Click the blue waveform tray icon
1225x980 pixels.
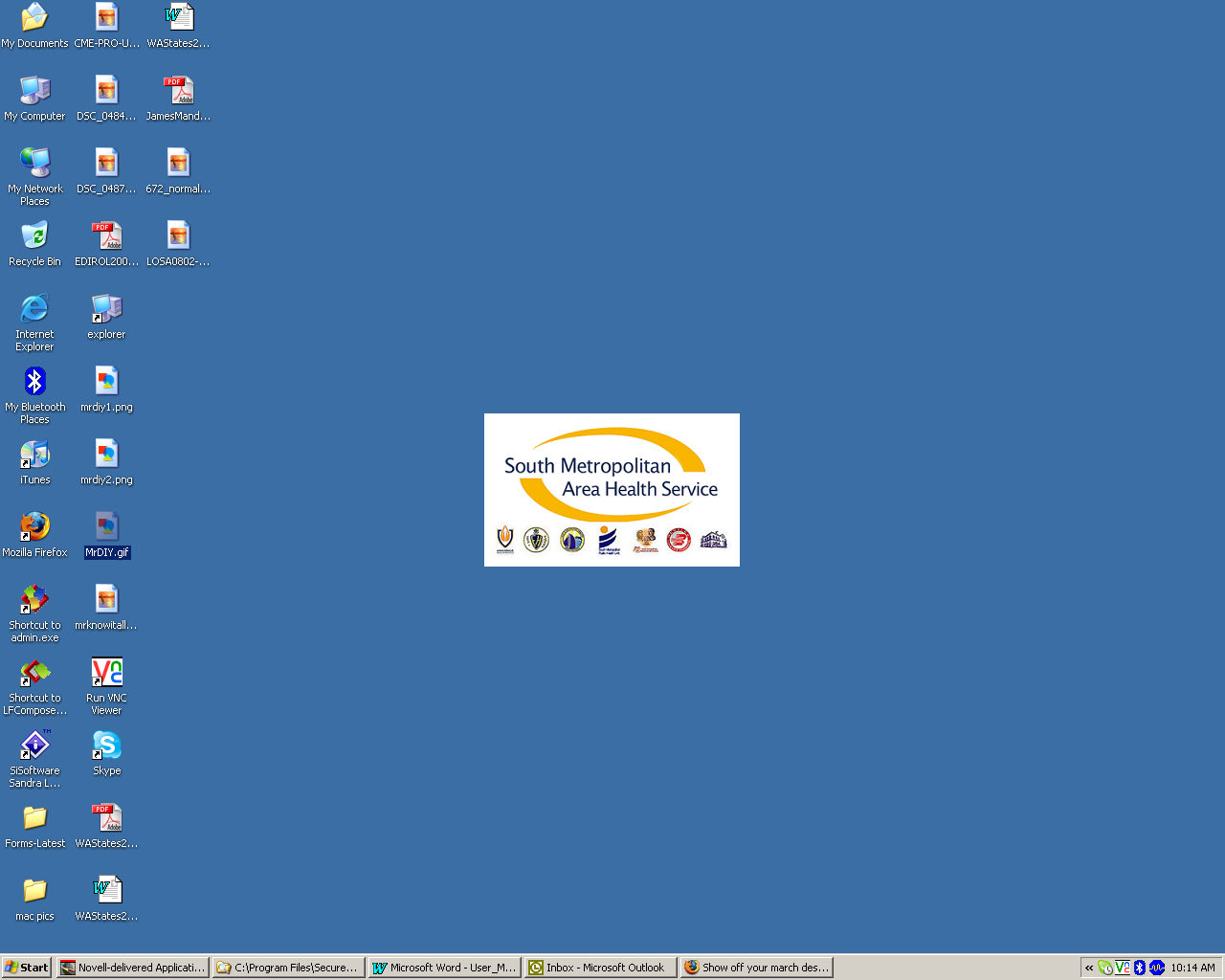pyautogui.click(x=1157, y=968)
